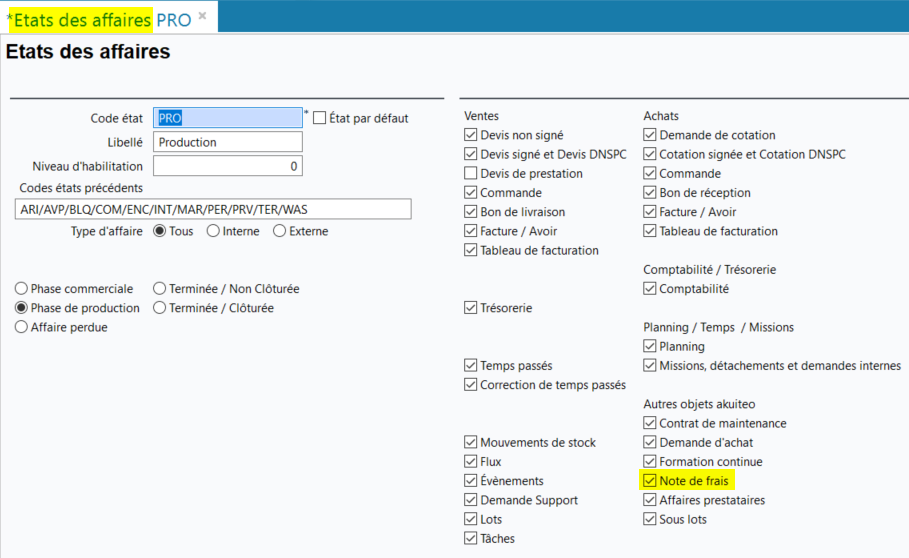Screen dimensions: 909x558
Task: Uncheck Devis non signé
Action: point(471,135)
